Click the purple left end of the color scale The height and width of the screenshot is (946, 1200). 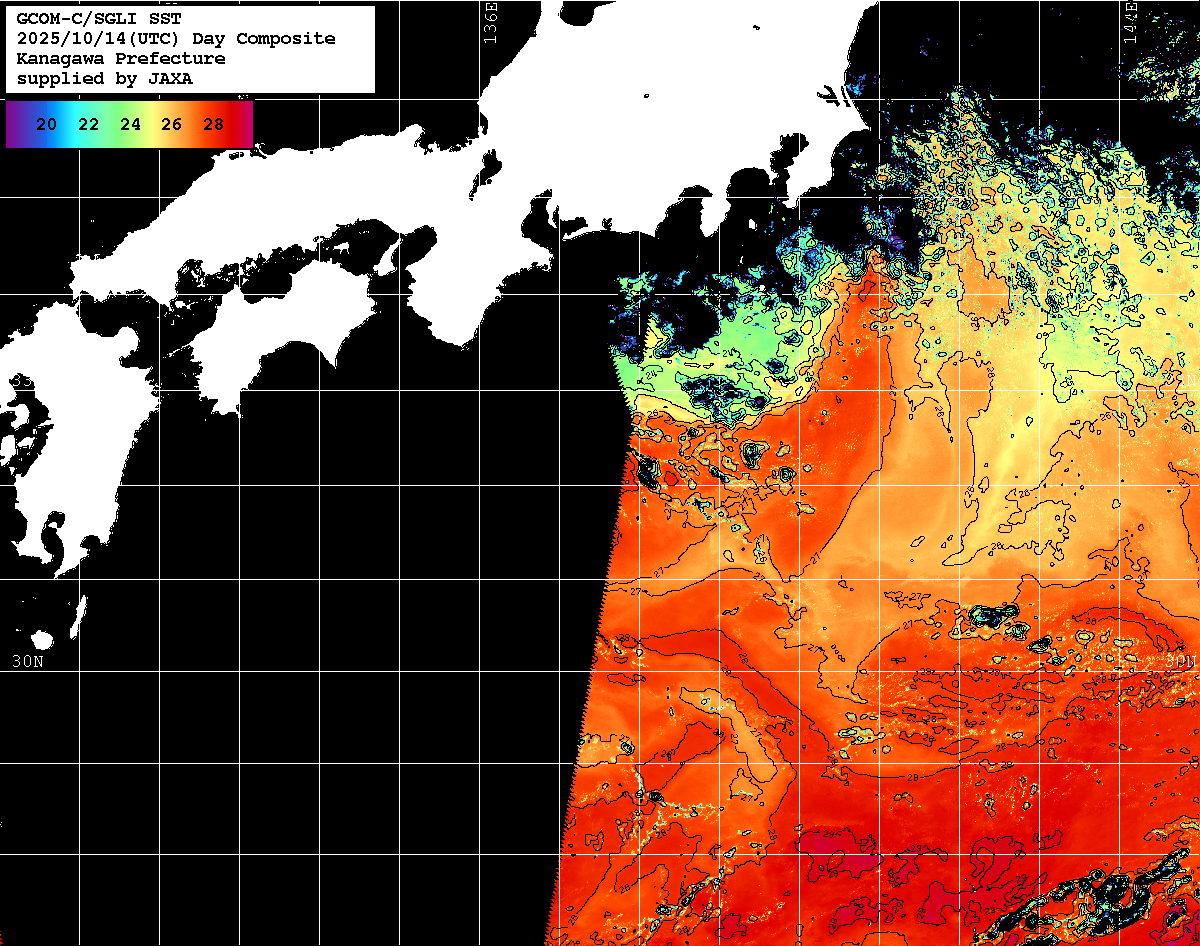14,125
